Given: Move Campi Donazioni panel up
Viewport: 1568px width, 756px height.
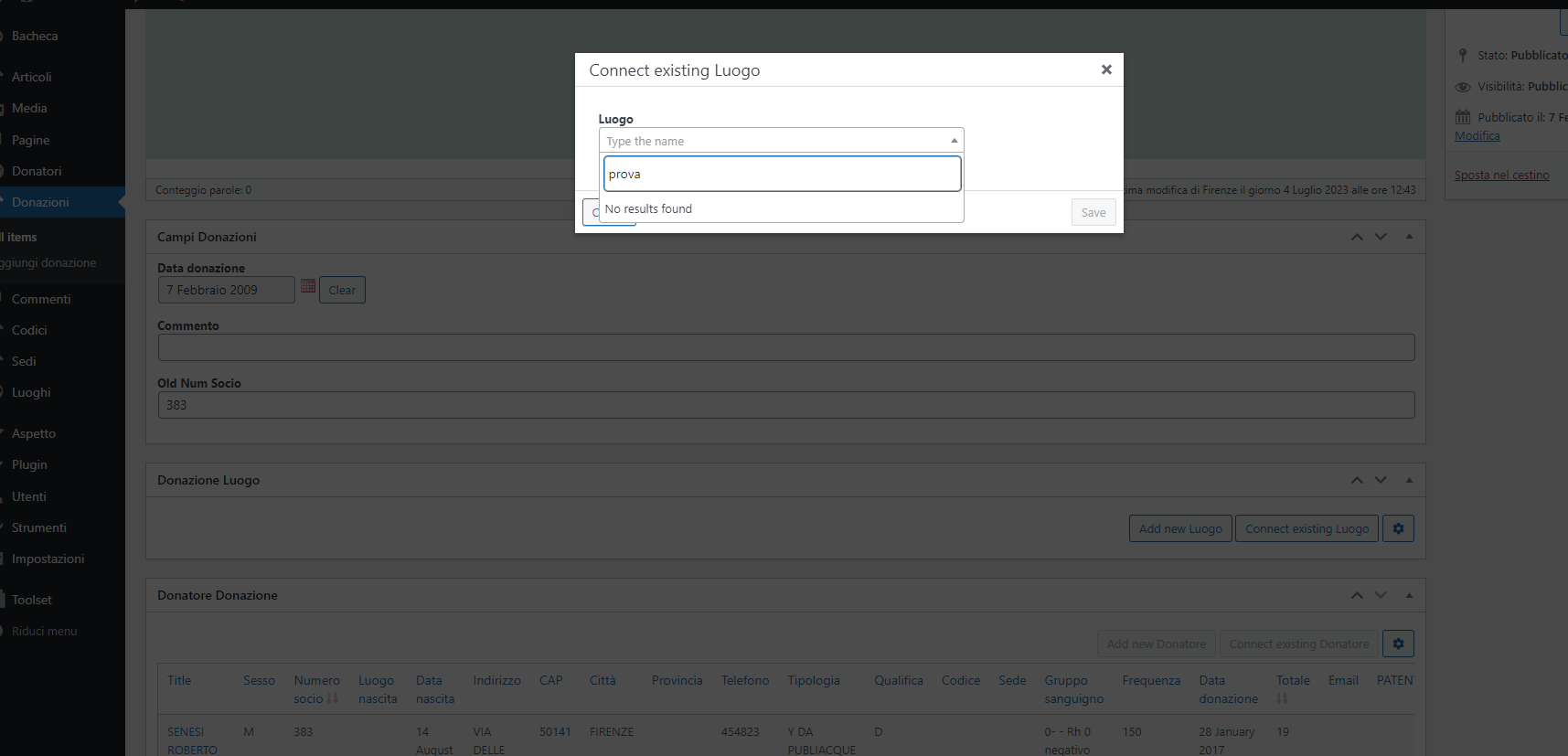Looking at the screenshot, I should pos(1357,237).
